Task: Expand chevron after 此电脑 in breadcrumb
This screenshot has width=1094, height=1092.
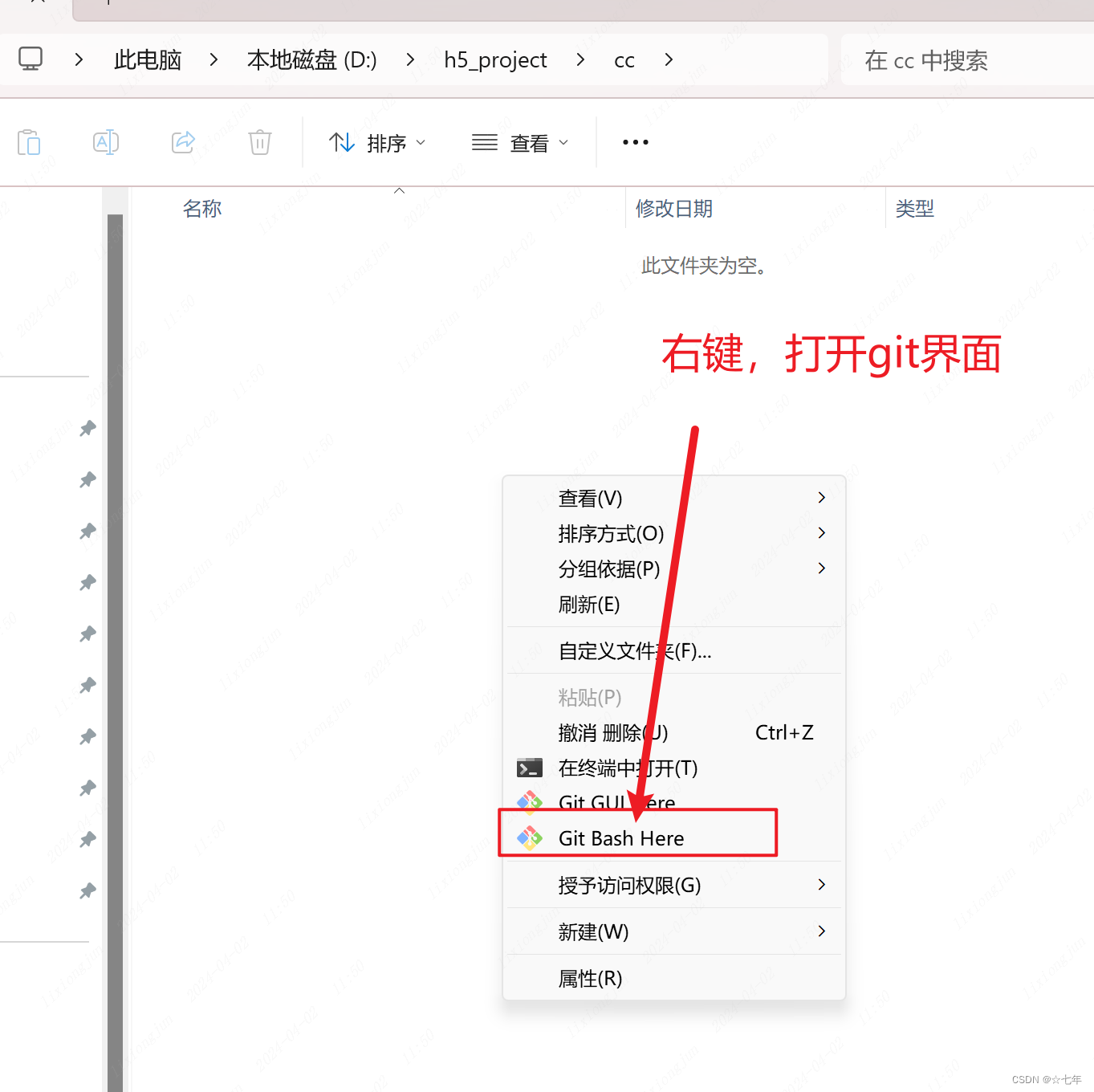Action: coord(214,59)
